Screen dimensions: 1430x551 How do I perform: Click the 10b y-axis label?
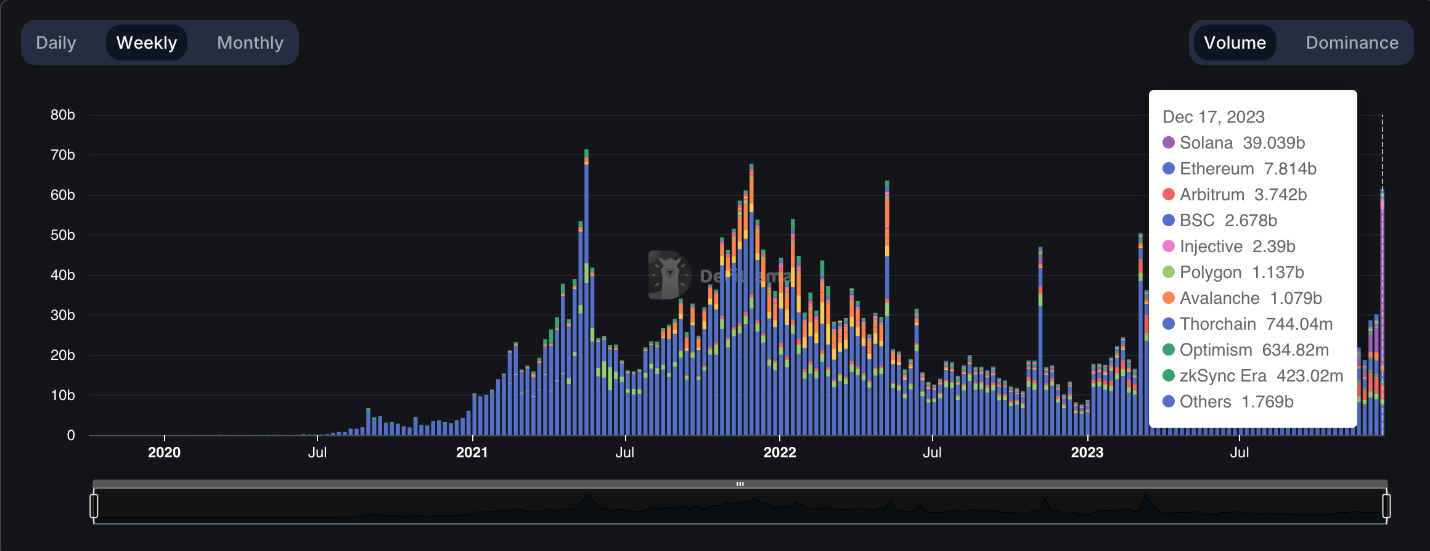63,395
